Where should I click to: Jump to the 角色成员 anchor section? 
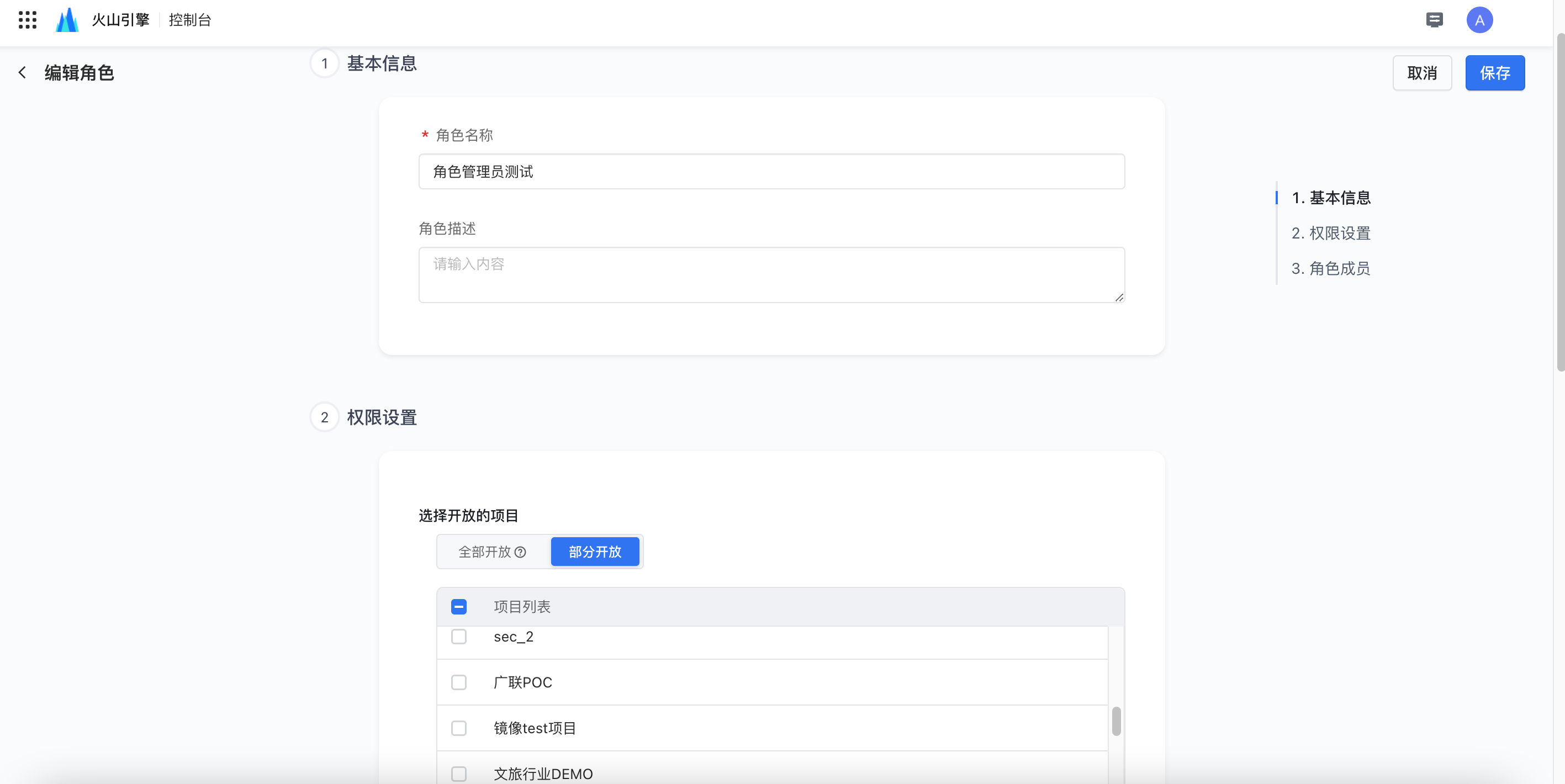click(1330, 268)
